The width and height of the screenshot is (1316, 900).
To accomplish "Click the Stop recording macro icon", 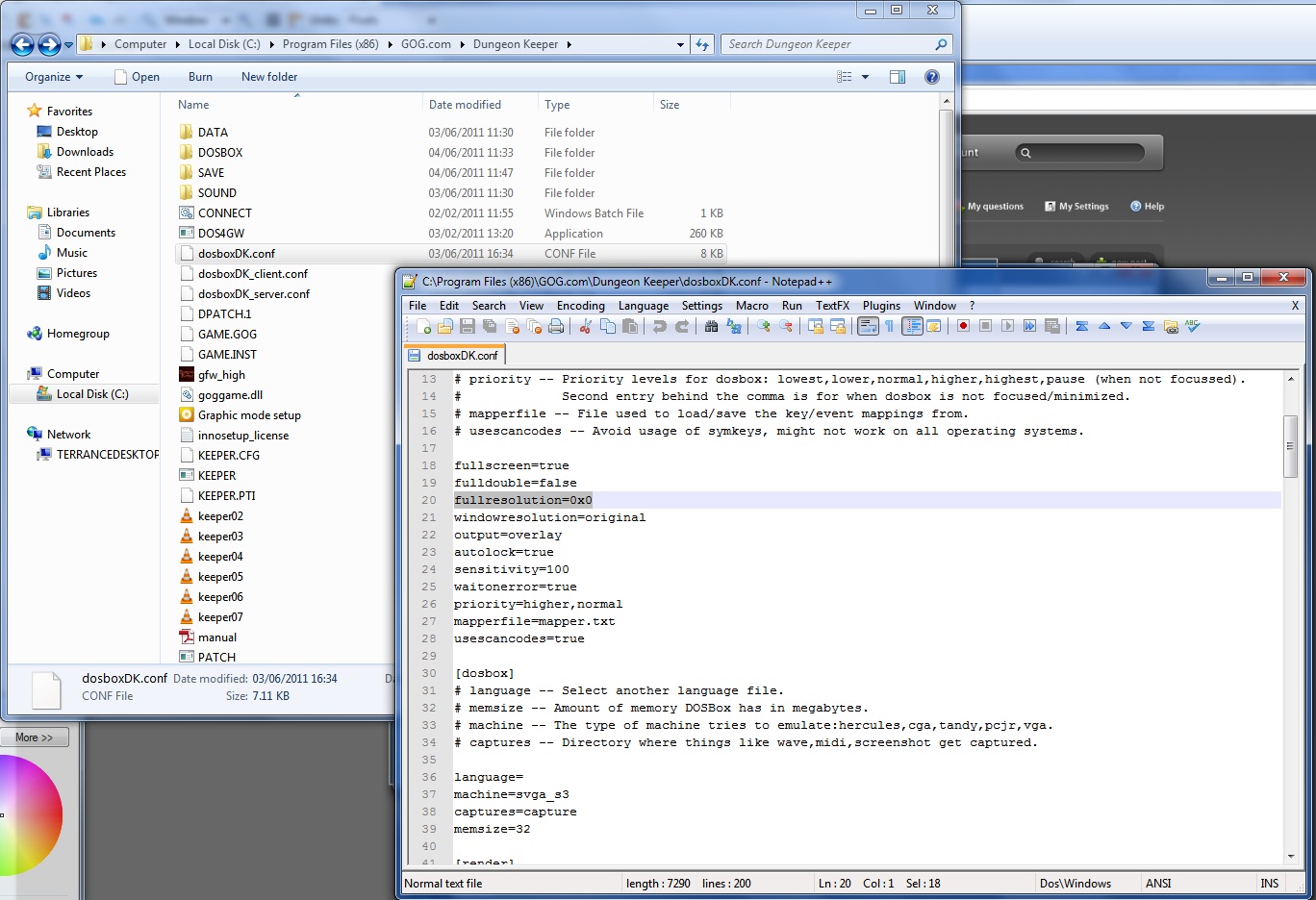I will (x=985, y=327).
